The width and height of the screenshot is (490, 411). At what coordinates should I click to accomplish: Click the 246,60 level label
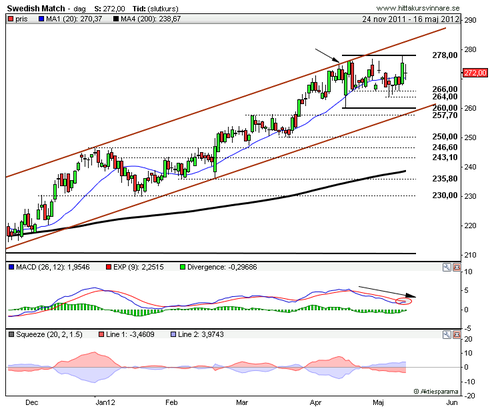click(x=445, y=147)
